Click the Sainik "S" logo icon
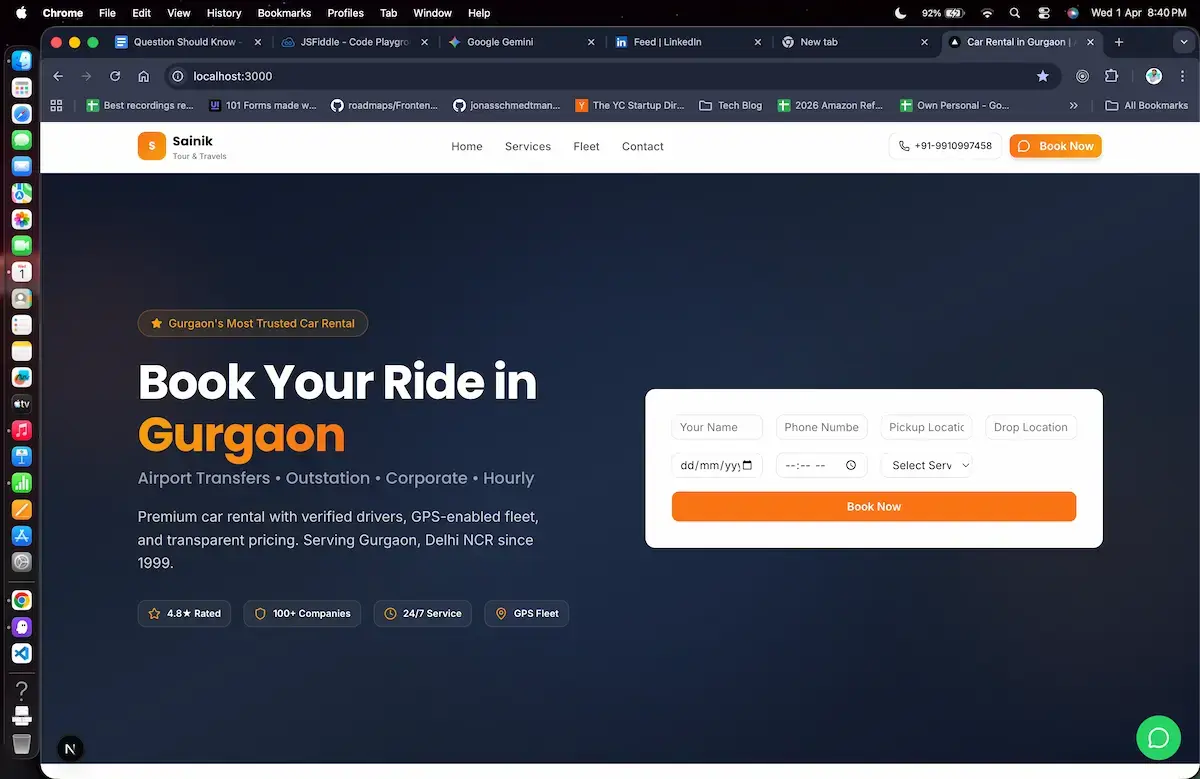Screen dimensions: 1200x779 click(151, 146)
